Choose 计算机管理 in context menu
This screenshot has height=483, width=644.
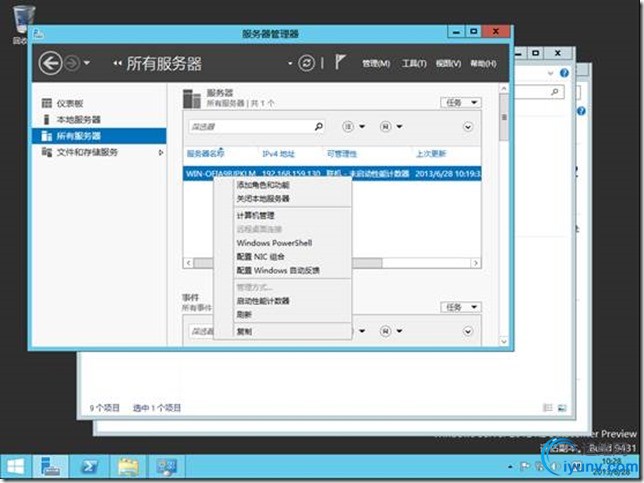(255, 216)
